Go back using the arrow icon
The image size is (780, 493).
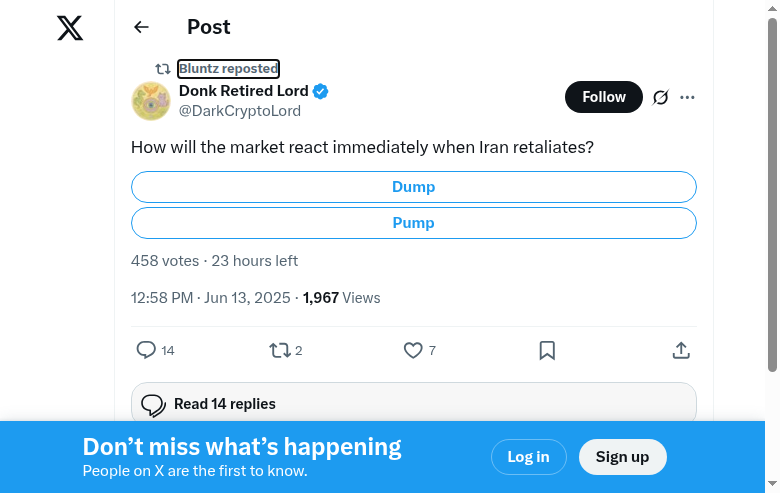(141, 28)
